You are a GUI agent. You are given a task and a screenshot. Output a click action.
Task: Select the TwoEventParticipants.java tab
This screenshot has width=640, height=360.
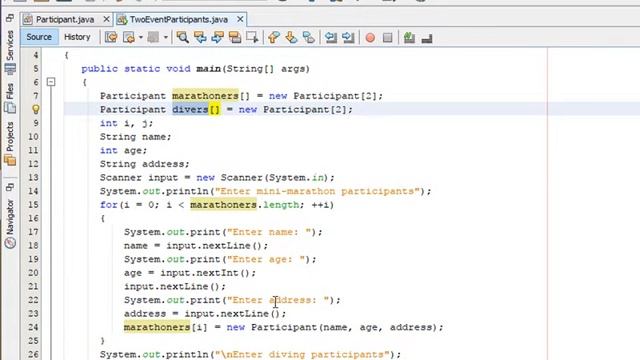click(179, 19)
